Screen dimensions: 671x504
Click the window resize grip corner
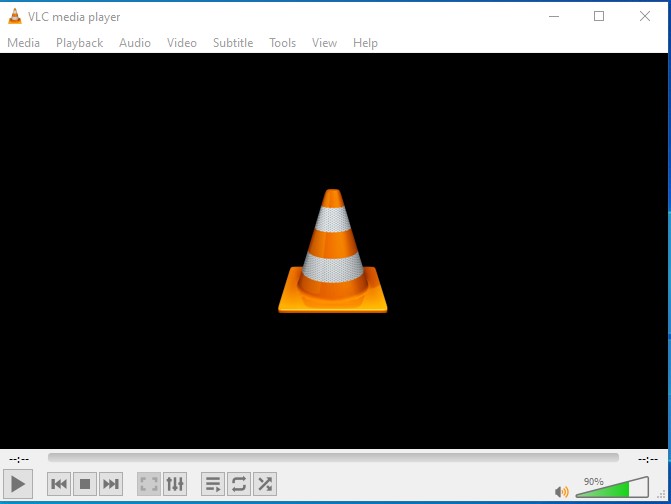tap(661, 495)
